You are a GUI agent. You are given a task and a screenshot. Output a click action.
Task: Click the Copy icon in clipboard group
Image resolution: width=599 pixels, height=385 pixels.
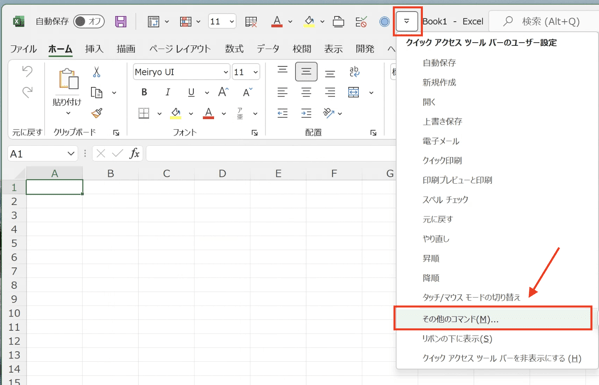(x=97, y=92)
